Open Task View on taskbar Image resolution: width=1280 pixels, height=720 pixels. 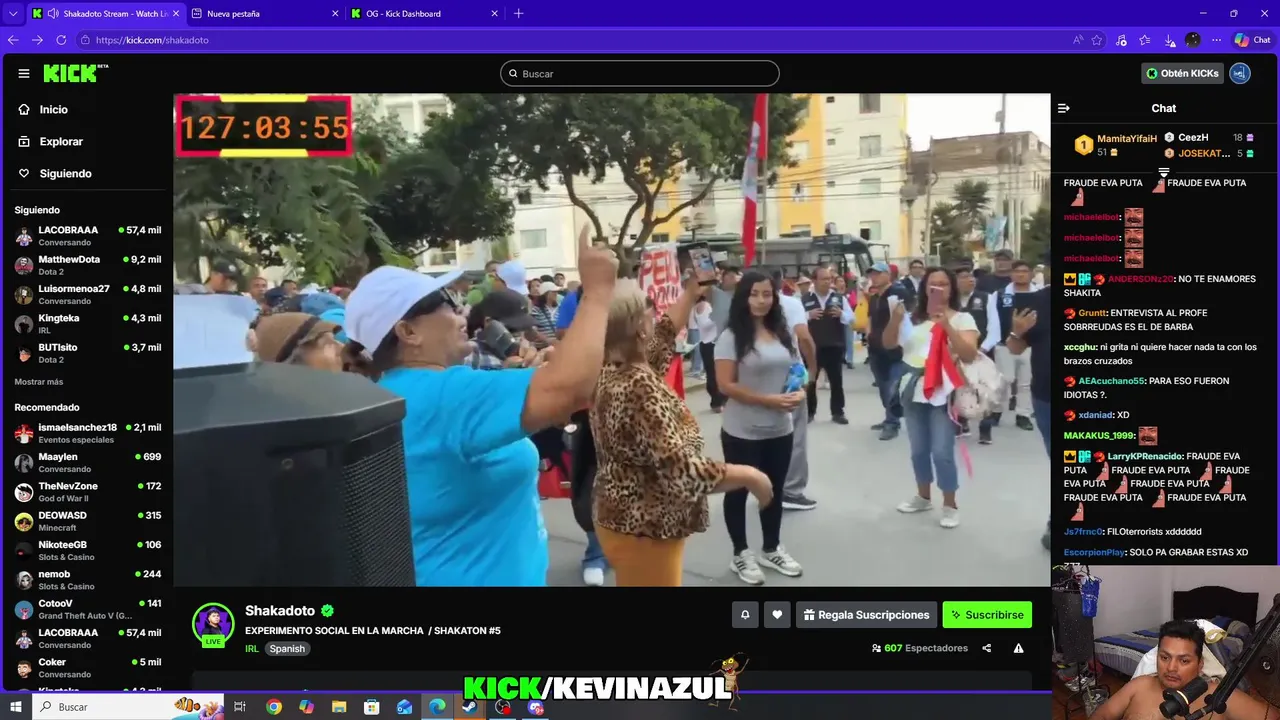(x=240, y=707)
